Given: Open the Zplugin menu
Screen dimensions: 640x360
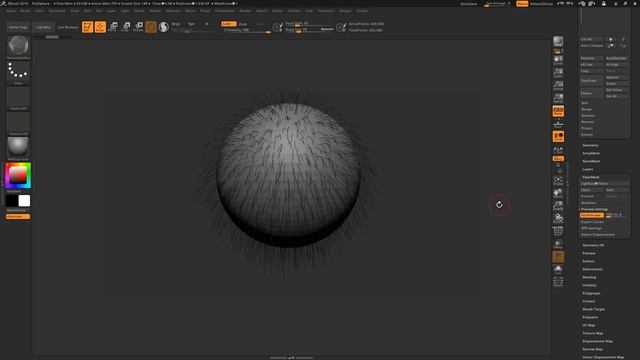Looking at the screenshot, I should (345, 11).
